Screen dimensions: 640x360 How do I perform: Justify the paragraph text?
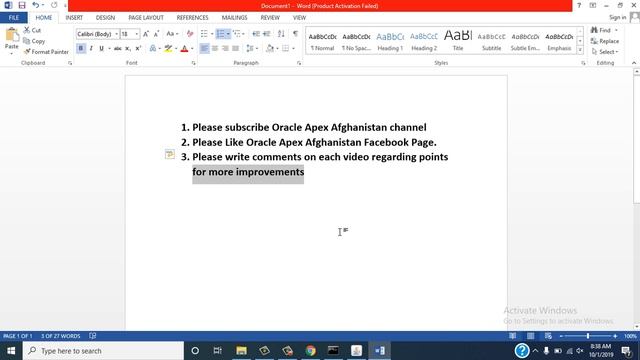pyautogui.click(x=236, y=49)
